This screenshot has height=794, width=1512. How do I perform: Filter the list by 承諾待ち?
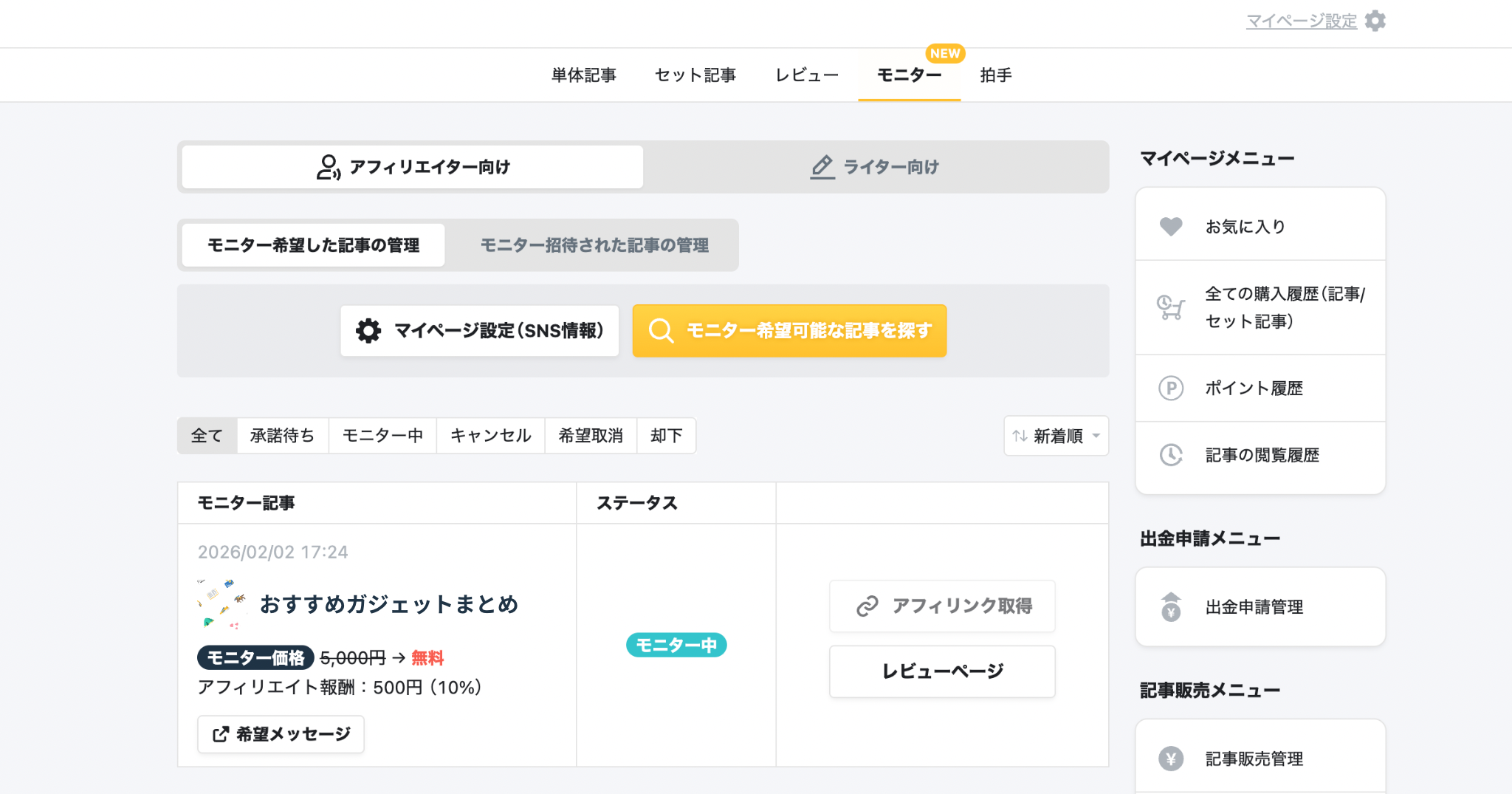point(282,436)
